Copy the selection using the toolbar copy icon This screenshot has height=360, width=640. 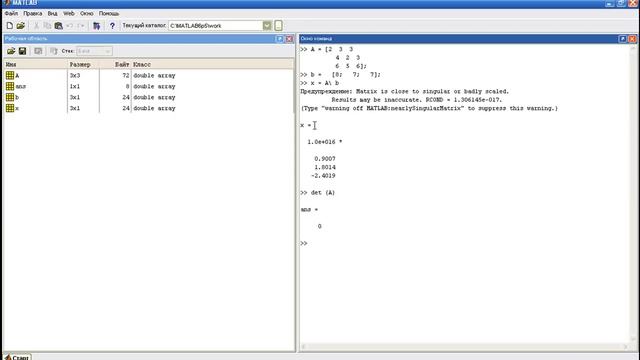(x=47, y=26)
